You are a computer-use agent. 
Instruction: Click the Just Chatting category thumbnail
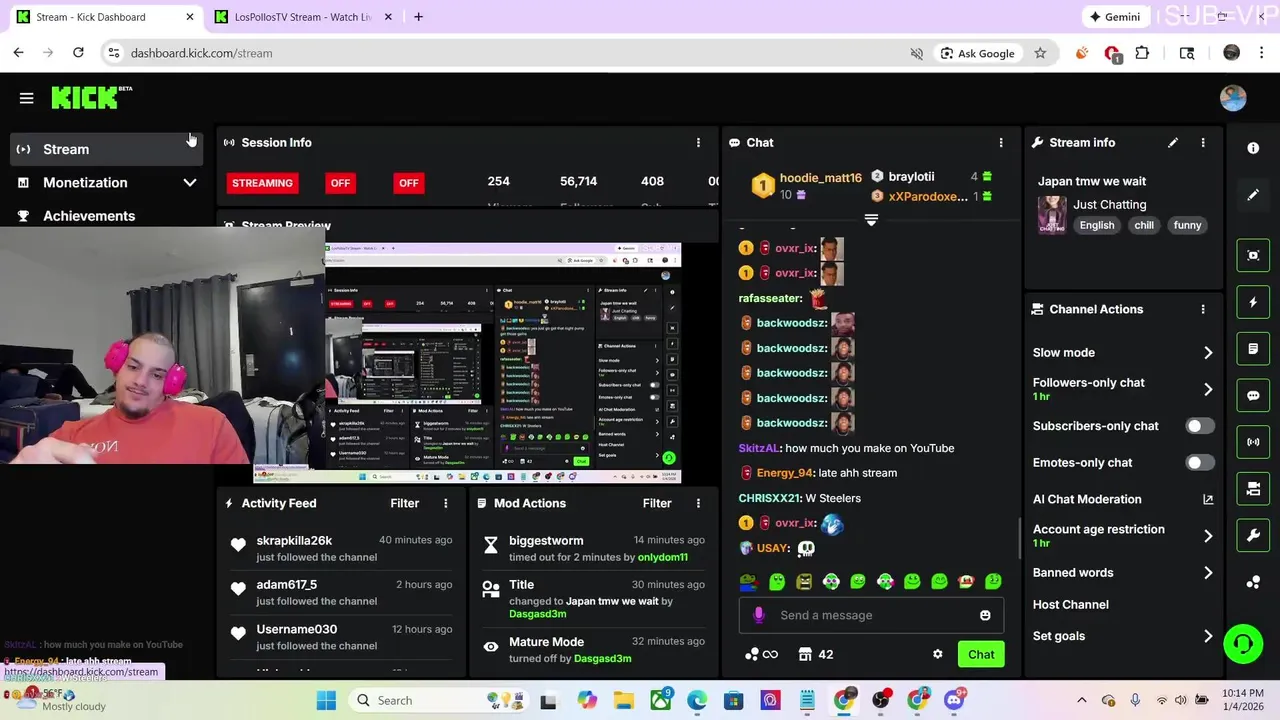click(x=1051, y=214)
